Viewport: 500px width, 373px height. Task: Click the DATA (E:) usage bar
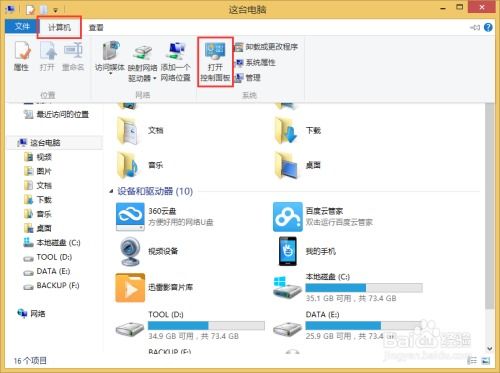[x=364, y=325]
